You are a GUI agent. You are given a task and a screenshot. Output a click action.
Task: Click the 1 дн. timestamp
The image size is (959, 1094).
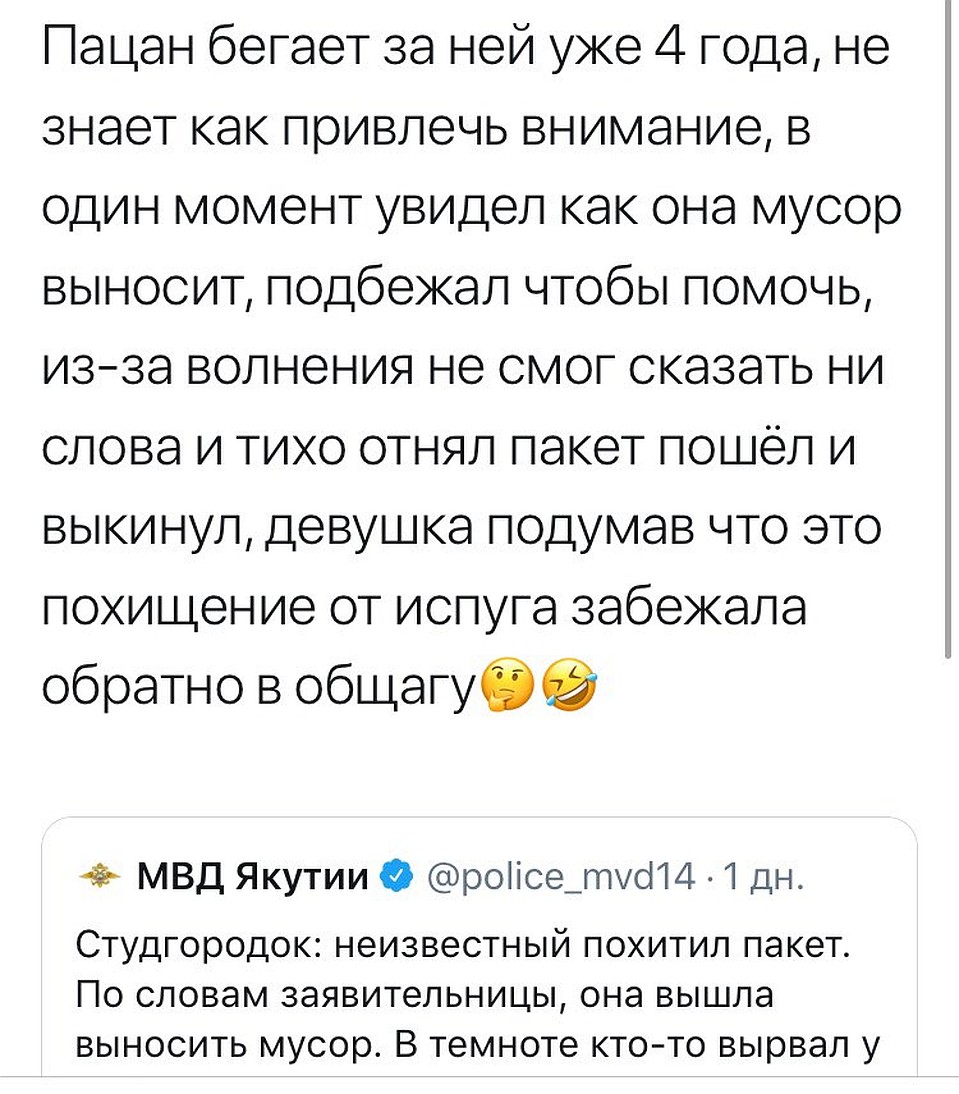pyautogui.click(x=764, y=877)
